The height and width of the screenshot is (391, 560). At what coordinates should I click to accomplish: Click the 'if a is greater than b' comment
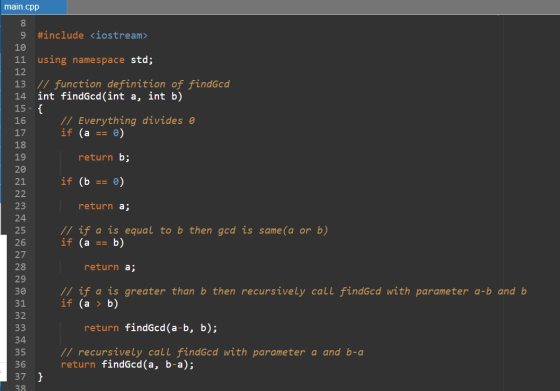tap(294, 291)
